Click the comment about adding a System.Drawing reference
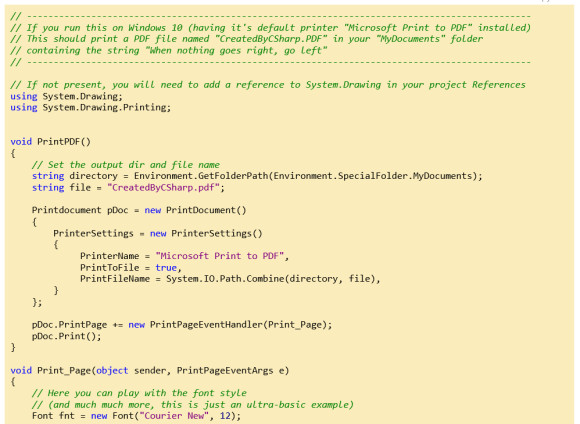This screenshot has height=424, width=580. tap(268, 85)
